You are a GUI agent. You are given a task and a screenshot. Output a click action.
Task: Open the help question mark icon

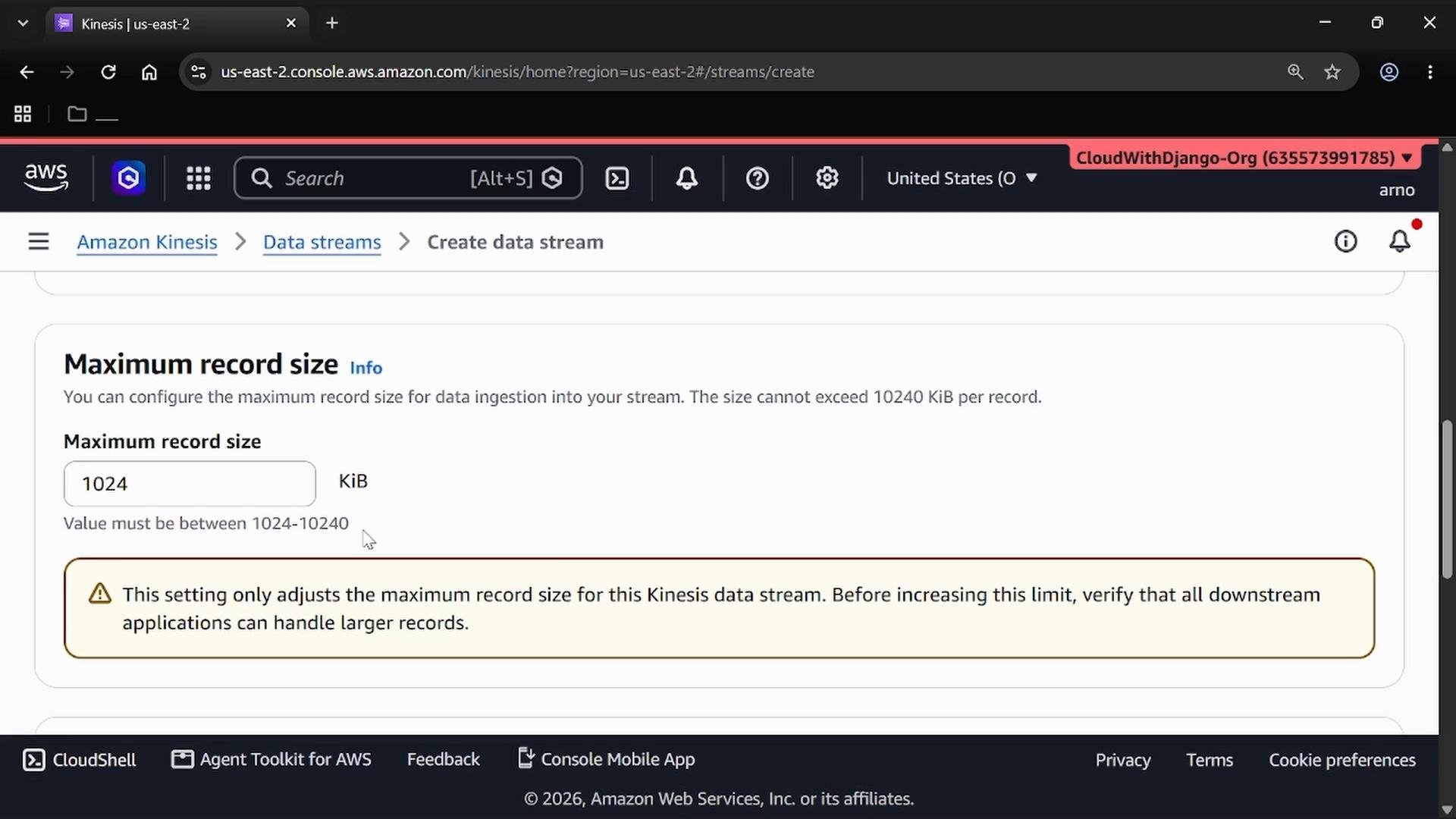758,178
